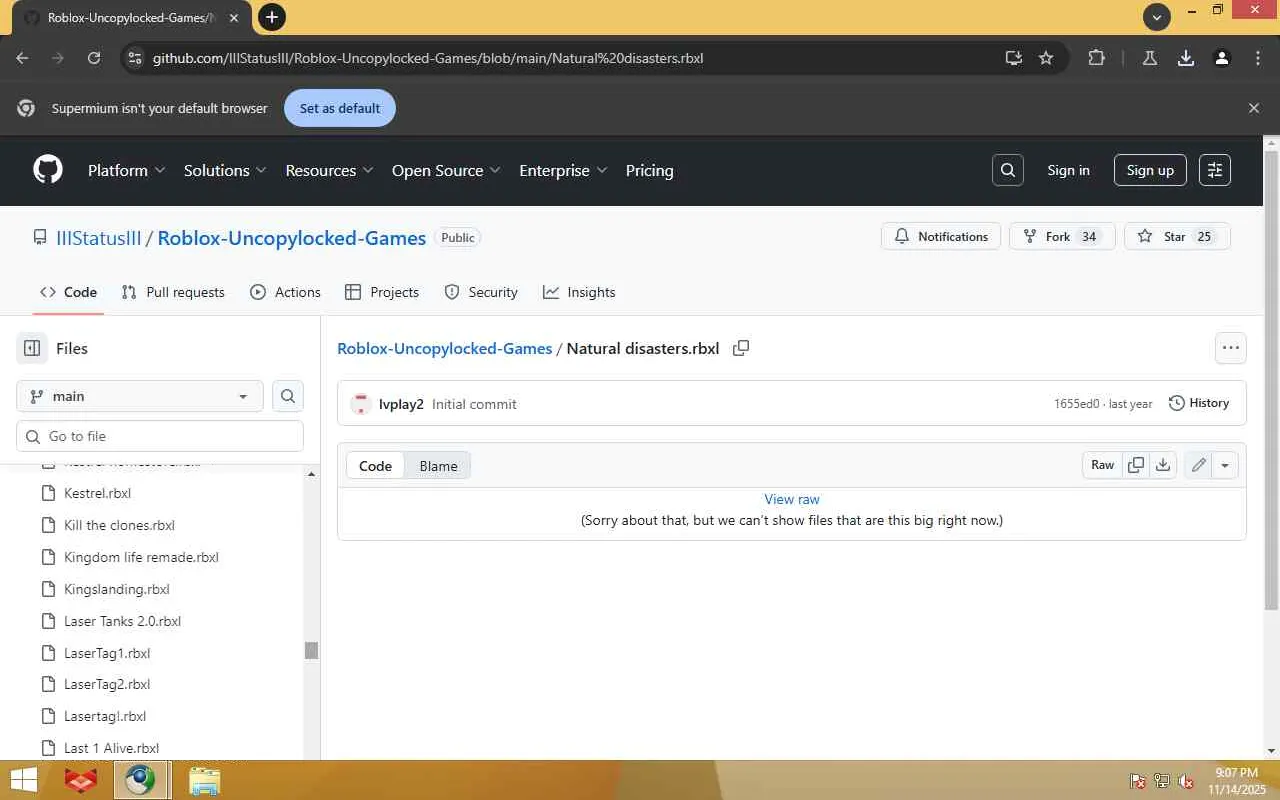1280x800 pixels.
Task: Expand the Enterprise menu
Action: click(x=563, y=170)
